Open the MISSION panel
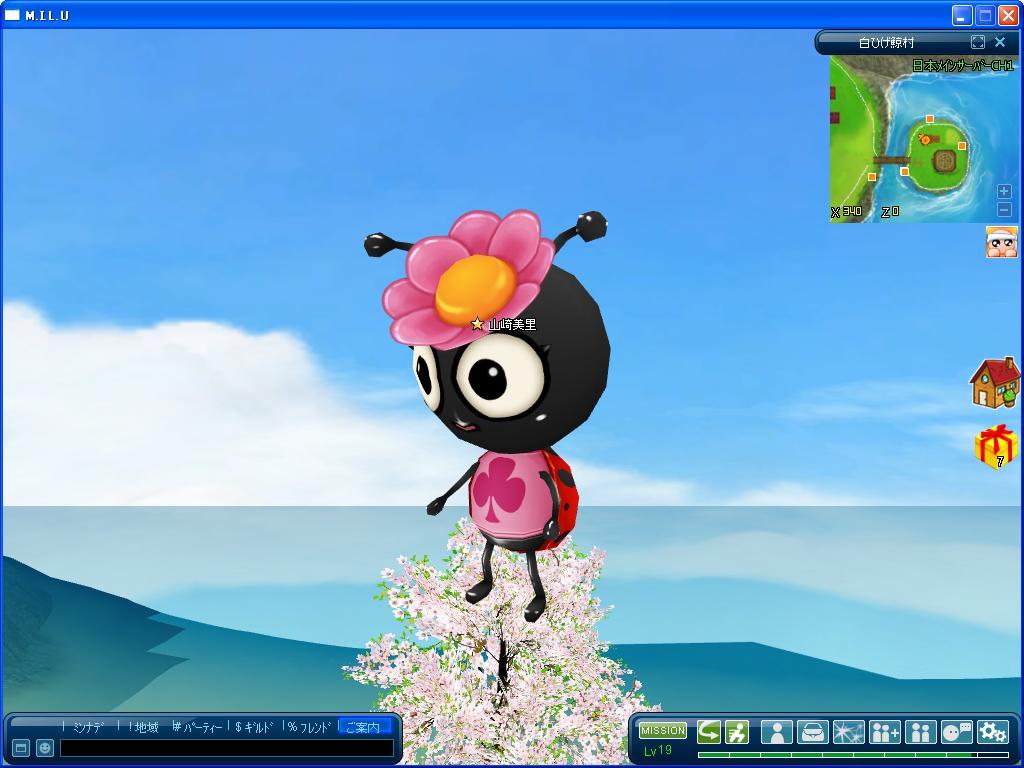The width and height of the screenshot is (1024, 768). click(663, 731)
